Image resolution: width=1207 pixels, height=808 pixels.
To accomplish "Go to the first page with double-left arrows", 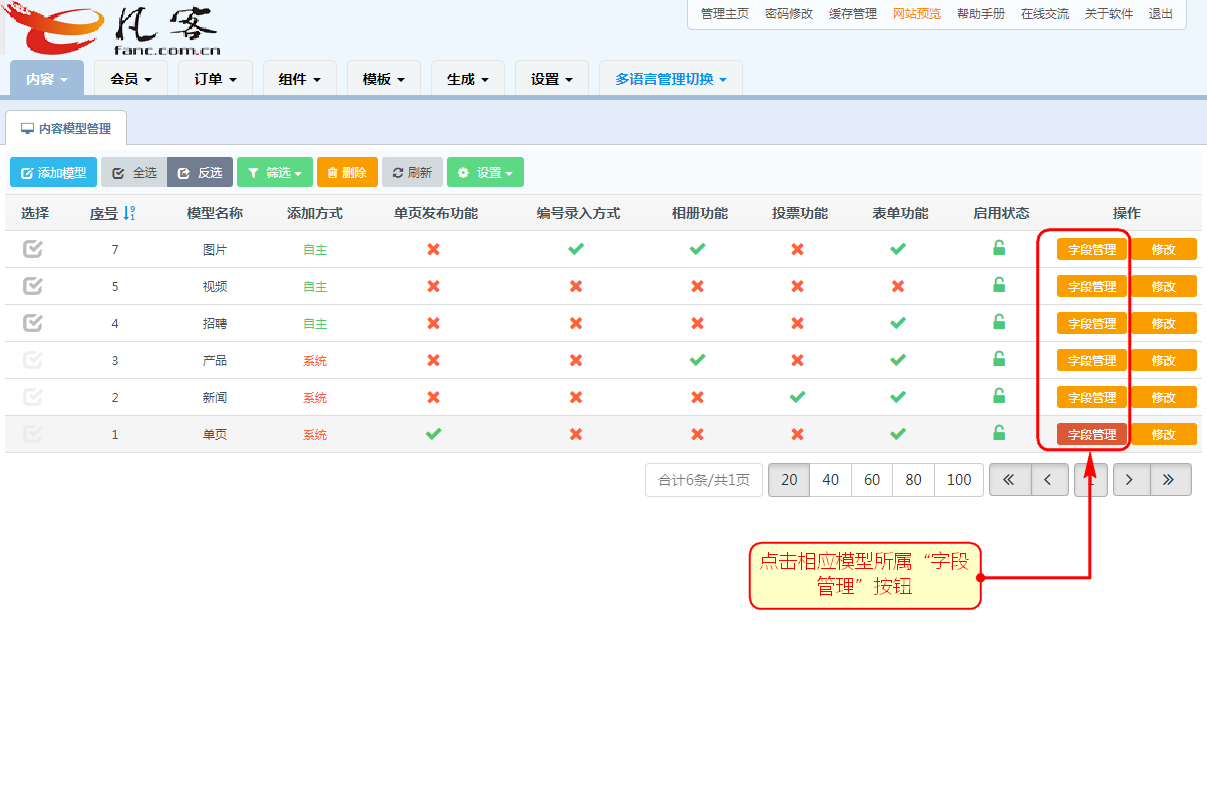I will [x=1009, y=480].
